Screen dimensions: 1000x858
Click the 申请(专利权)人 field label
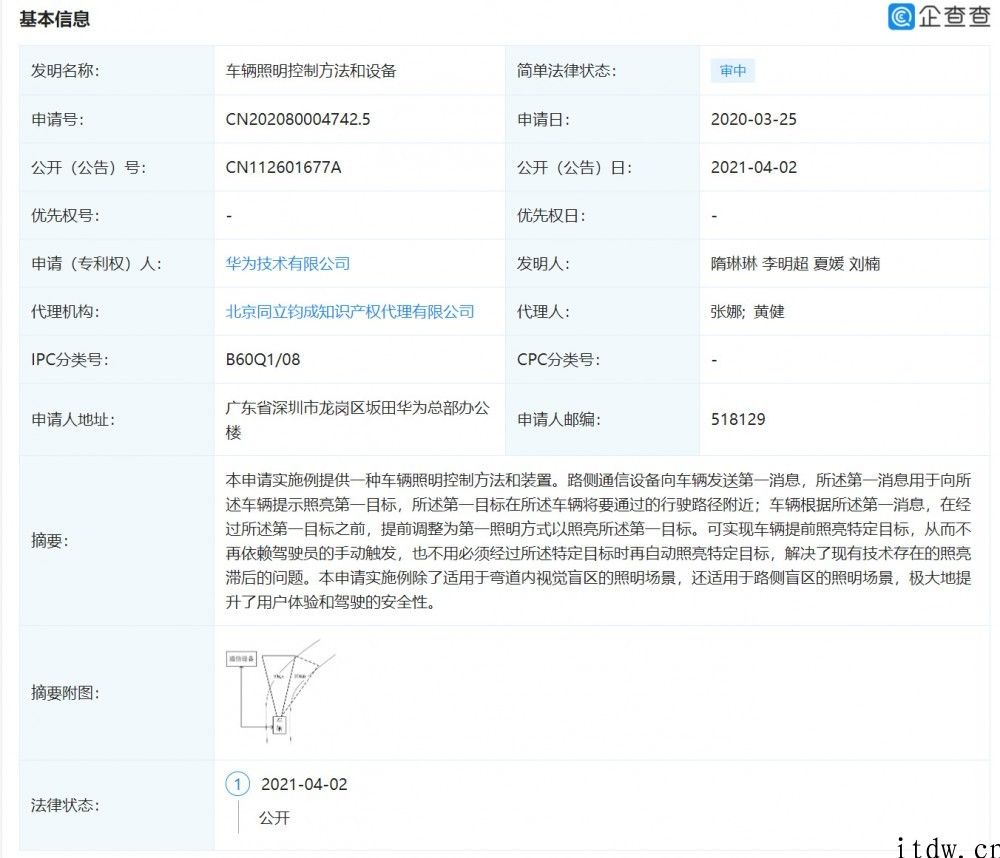[96, 263]
